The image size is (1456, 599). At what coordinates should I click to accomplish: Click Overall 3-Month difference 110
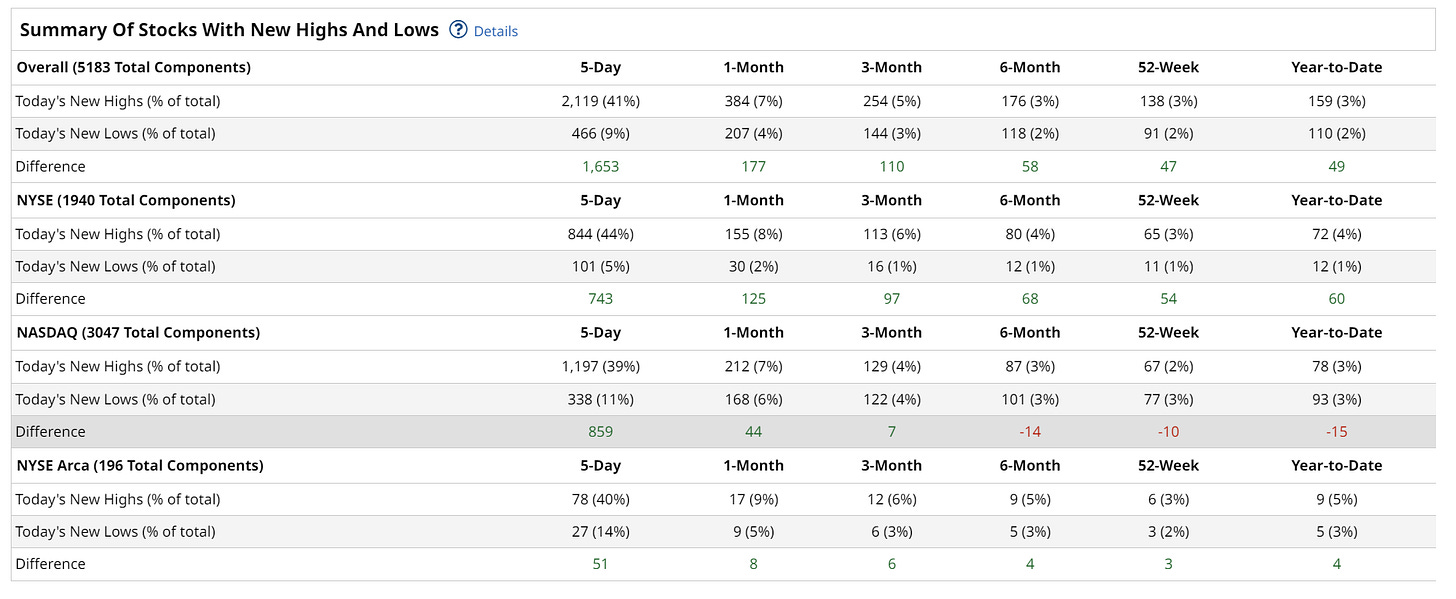(x=892, y=167)
